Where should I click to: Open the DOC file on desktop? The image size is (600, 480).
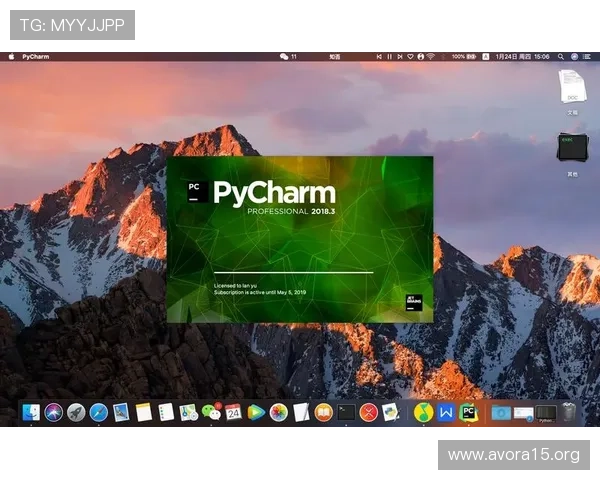572,87
